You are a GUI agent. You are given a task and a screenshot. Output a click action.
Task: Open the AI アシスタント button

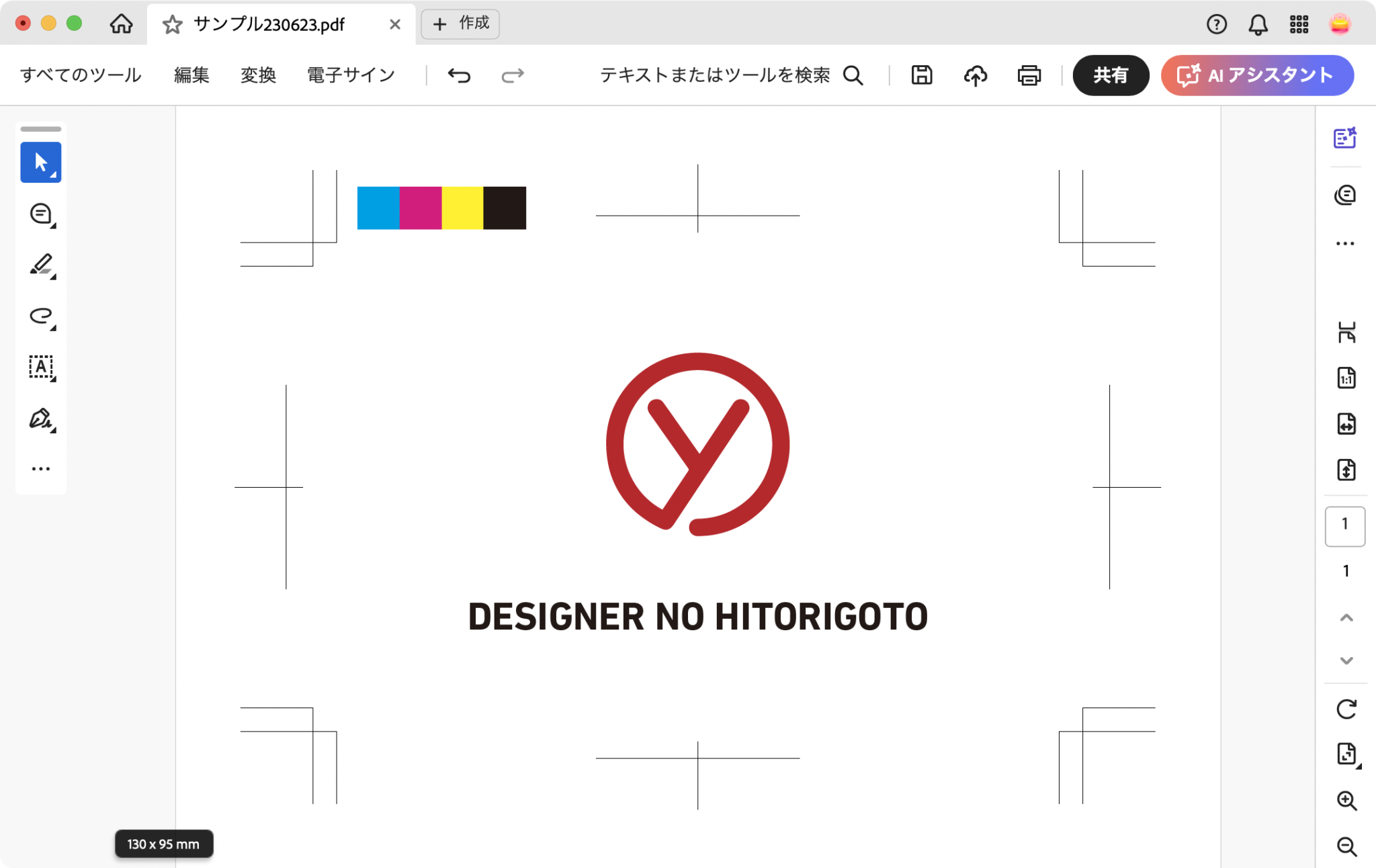pos(1256,75)
